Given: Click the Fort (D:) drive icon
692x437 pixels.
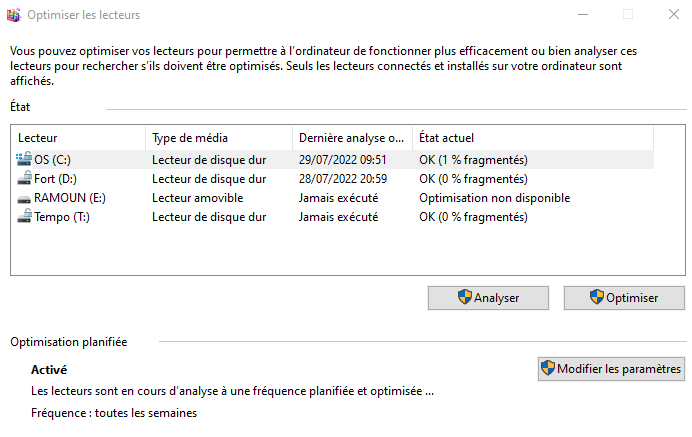Looking at the screenshot, I should click(x=25, y=178).
